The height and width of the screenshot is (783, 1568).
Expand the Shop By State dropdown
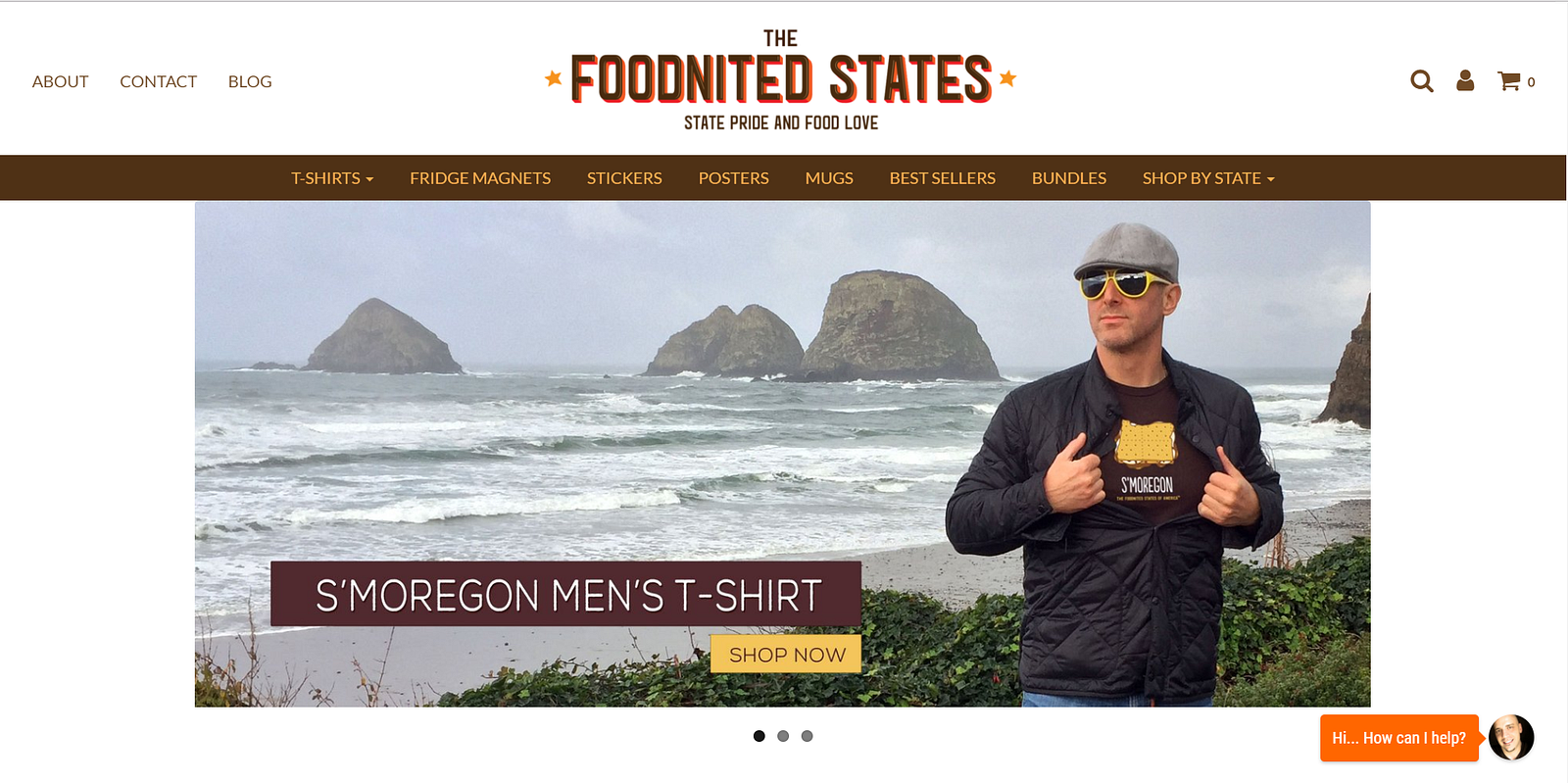tap(1208, 178)
